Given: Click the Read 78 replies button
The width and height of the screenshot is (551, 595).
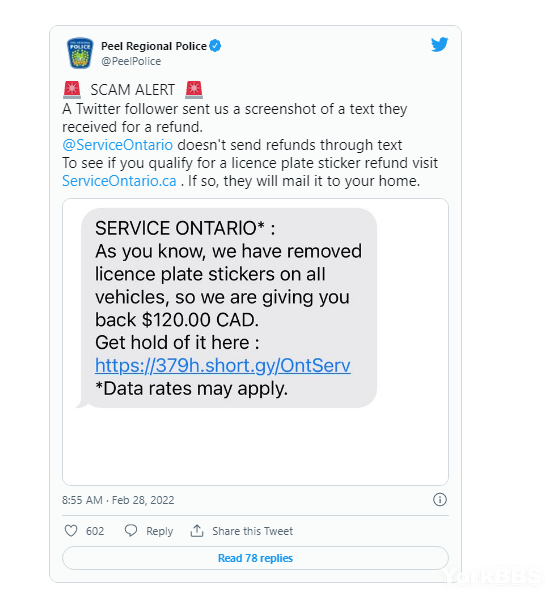Looking at the screenshot, I should point(255,558).
